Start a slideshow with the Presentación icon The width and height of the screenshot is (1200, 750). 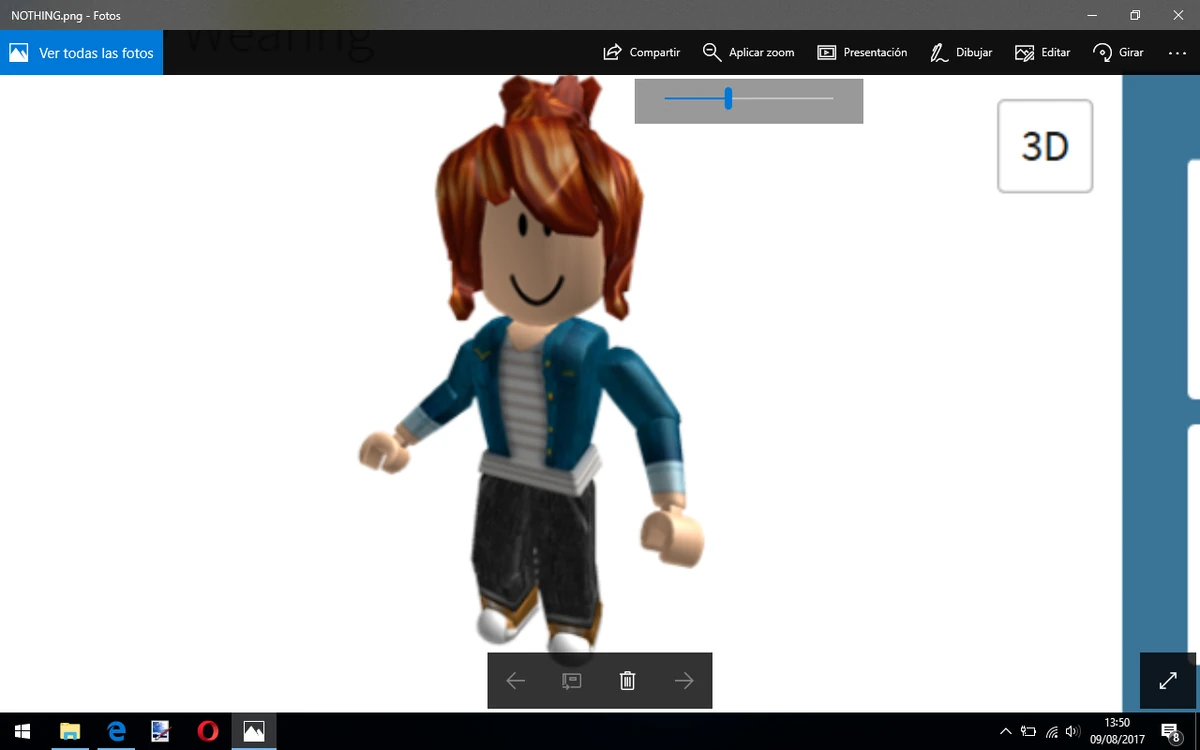(x=825, y=52)
